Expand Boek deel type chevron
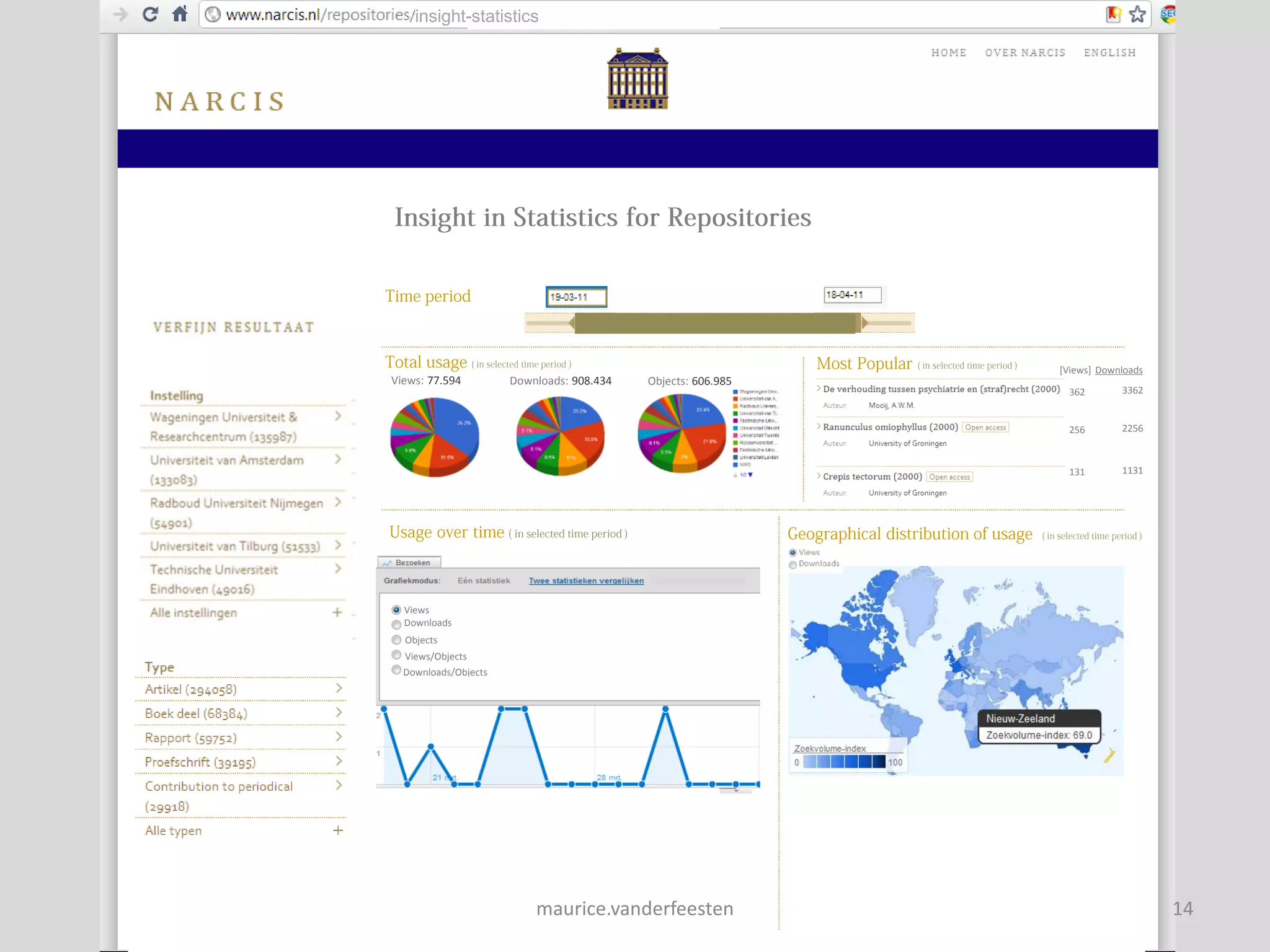1270x952 pixels. click(x=339, y=712)
